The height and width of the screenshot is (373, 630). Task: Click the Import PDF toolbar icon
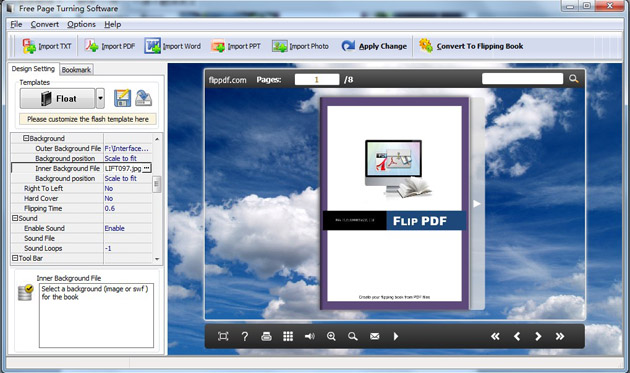[x=91, y=46]
